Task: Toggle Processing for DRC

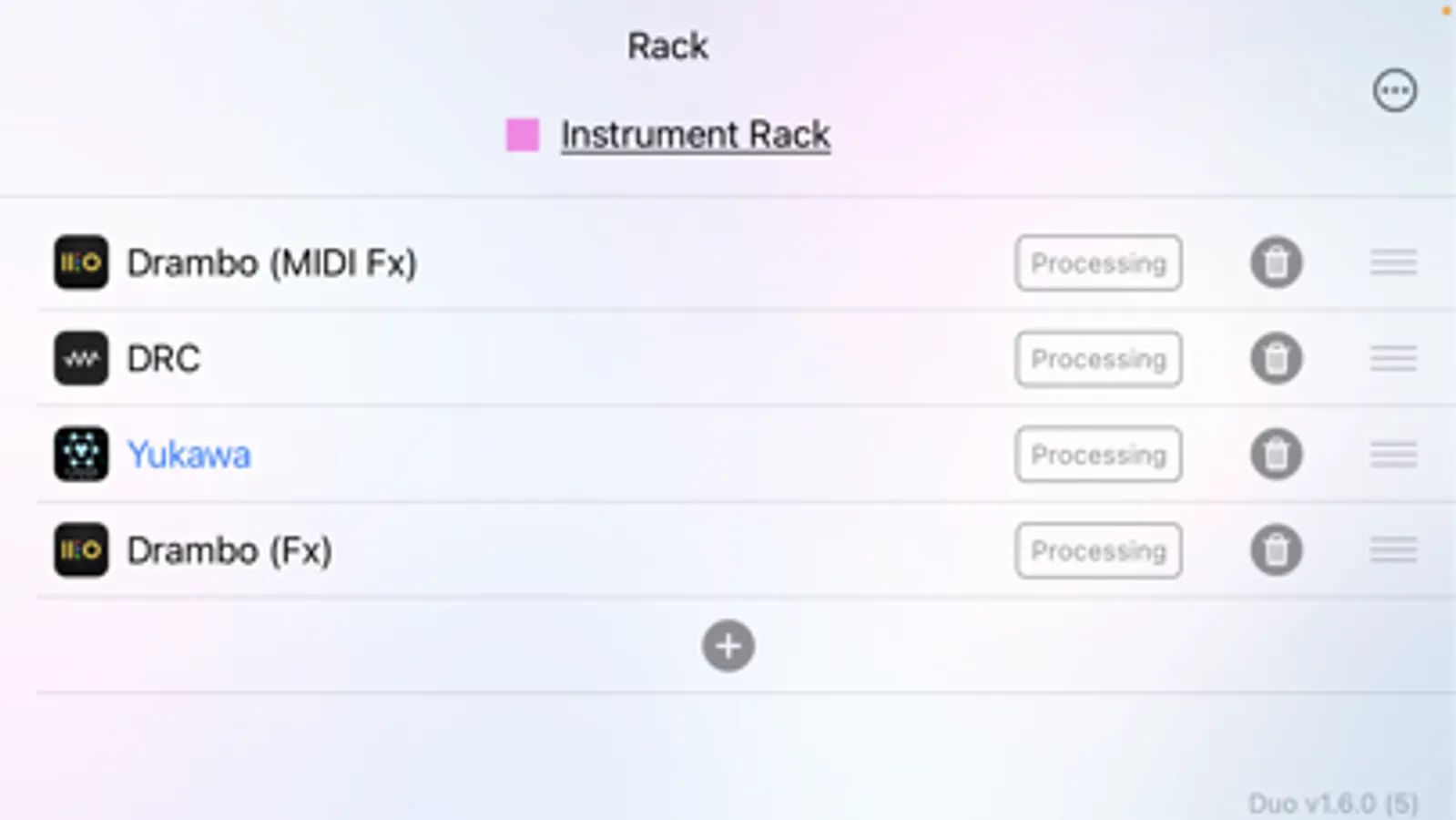Action: (x=1098, y=359)
